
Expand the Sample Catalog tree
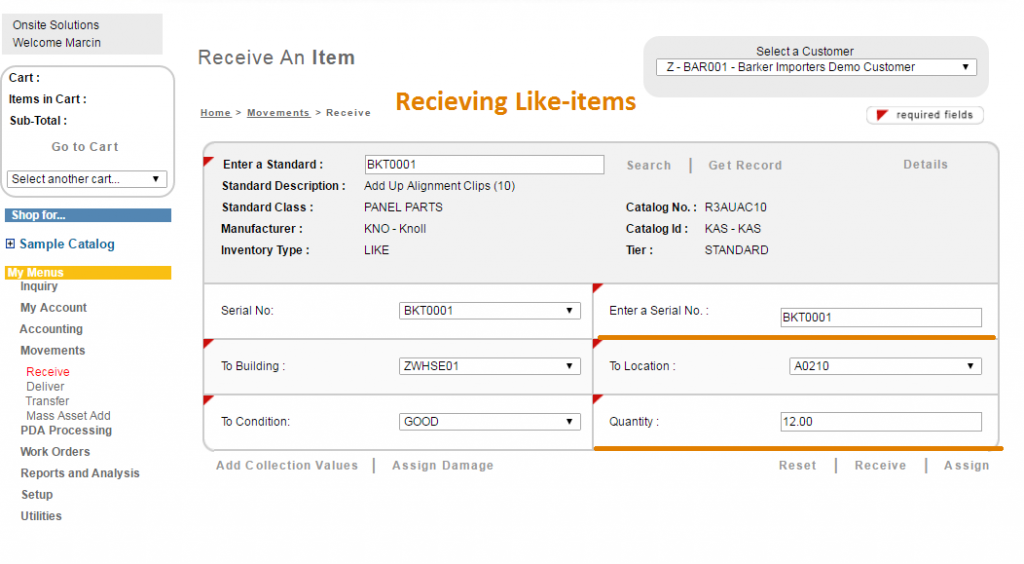[x=11, y=244]
